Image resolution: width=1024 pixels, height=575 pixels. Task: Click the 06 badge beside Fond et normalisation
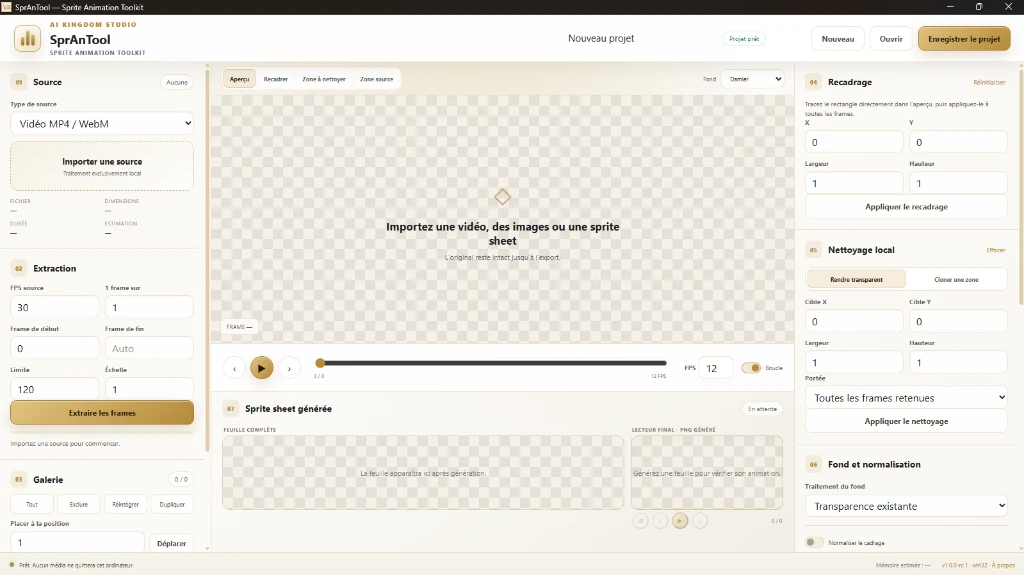coord(814,465)
